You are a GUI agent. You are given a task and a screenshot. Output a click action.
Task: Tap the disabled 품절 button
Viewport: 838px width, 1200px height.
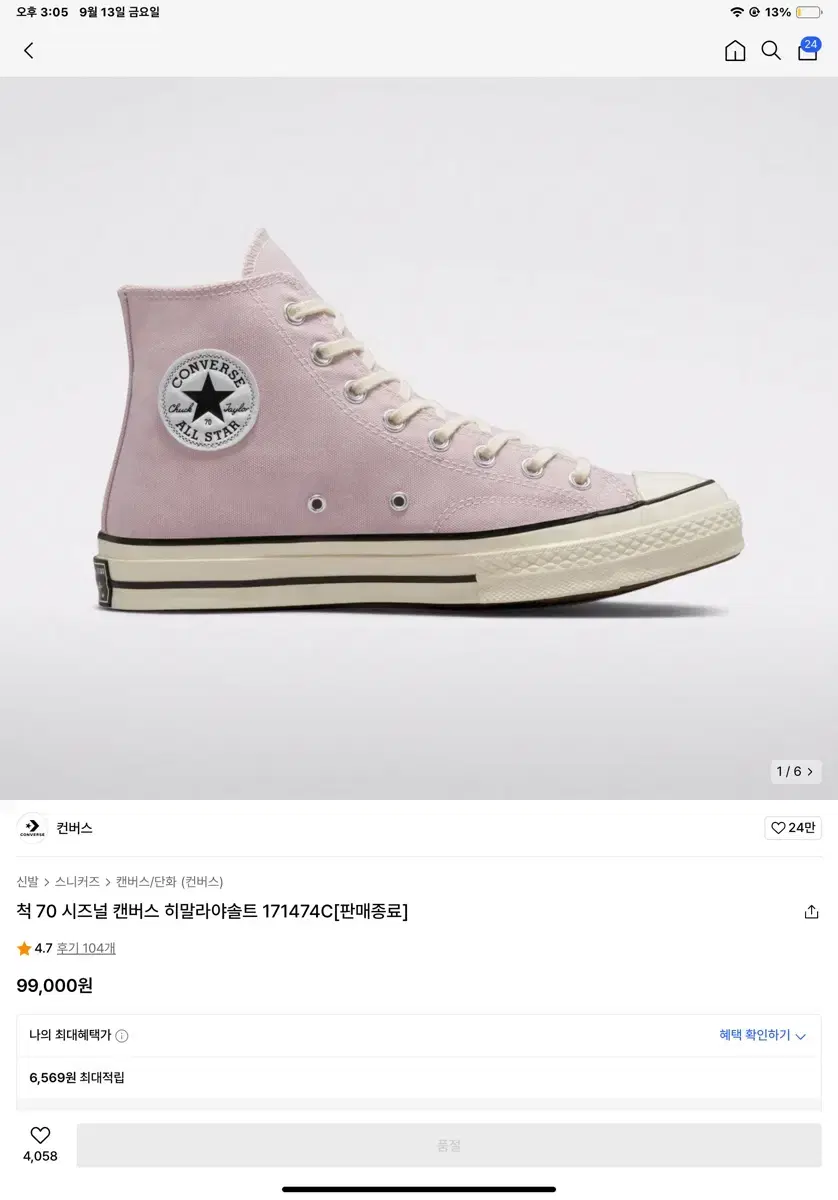coord(449,1145)
